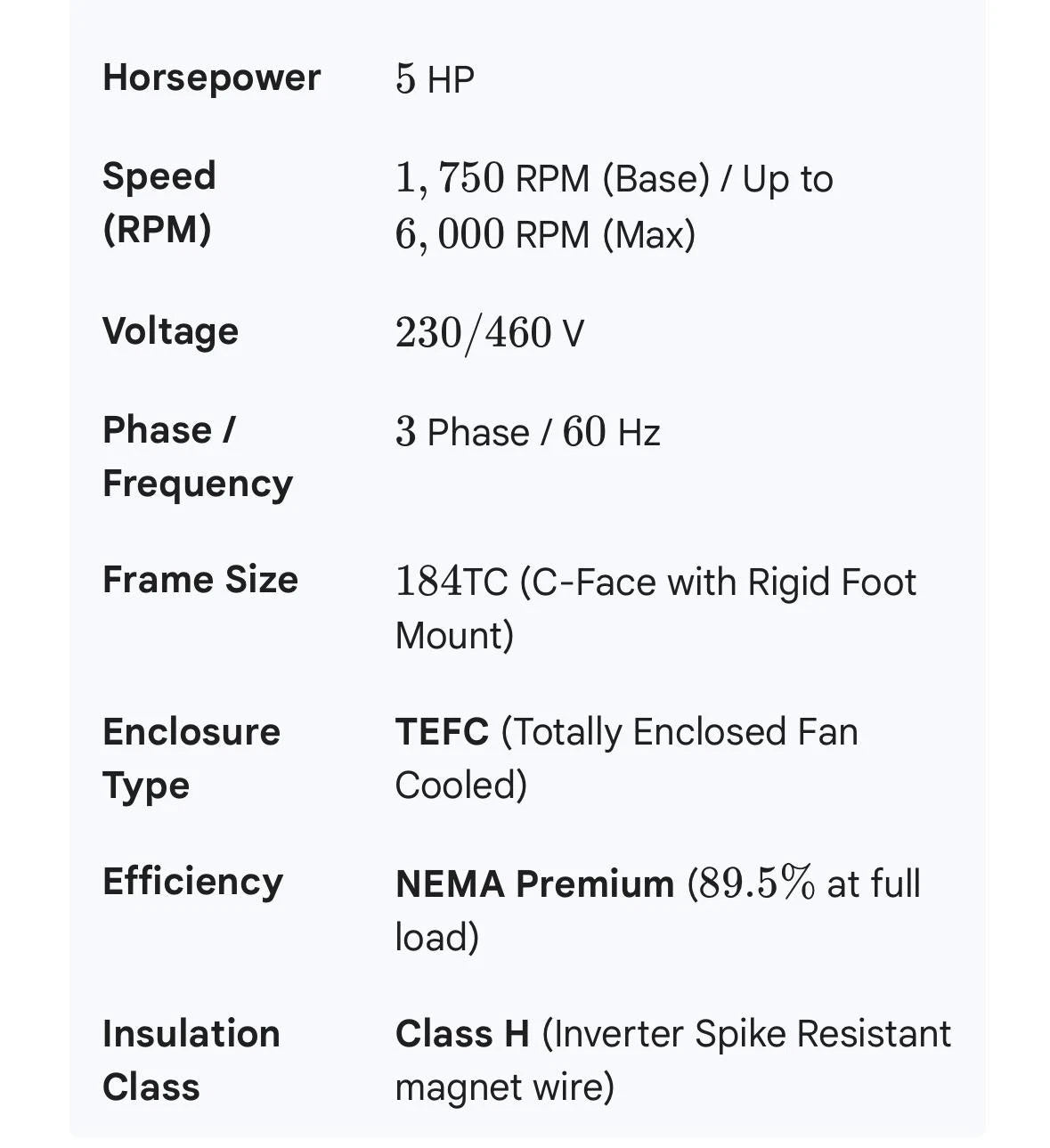Click the Horsepower row label
The image size is (1050, 1148).
pos(211,78)
